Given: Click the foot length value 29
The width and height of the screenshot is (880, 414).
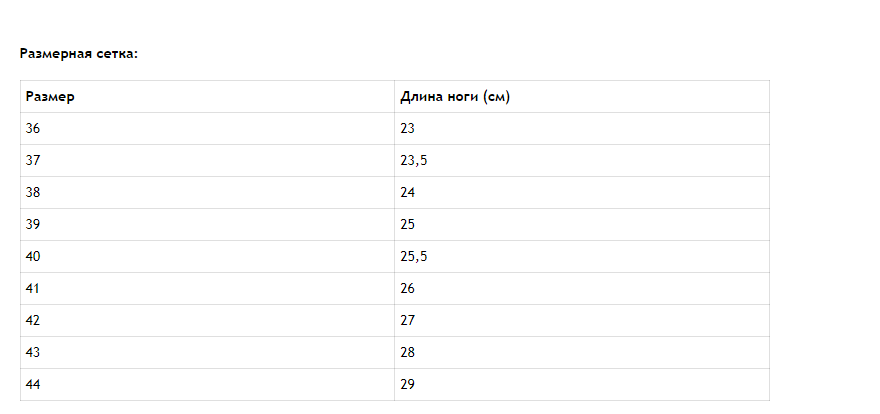Looking at the screenshot, I should click(407, 385).
